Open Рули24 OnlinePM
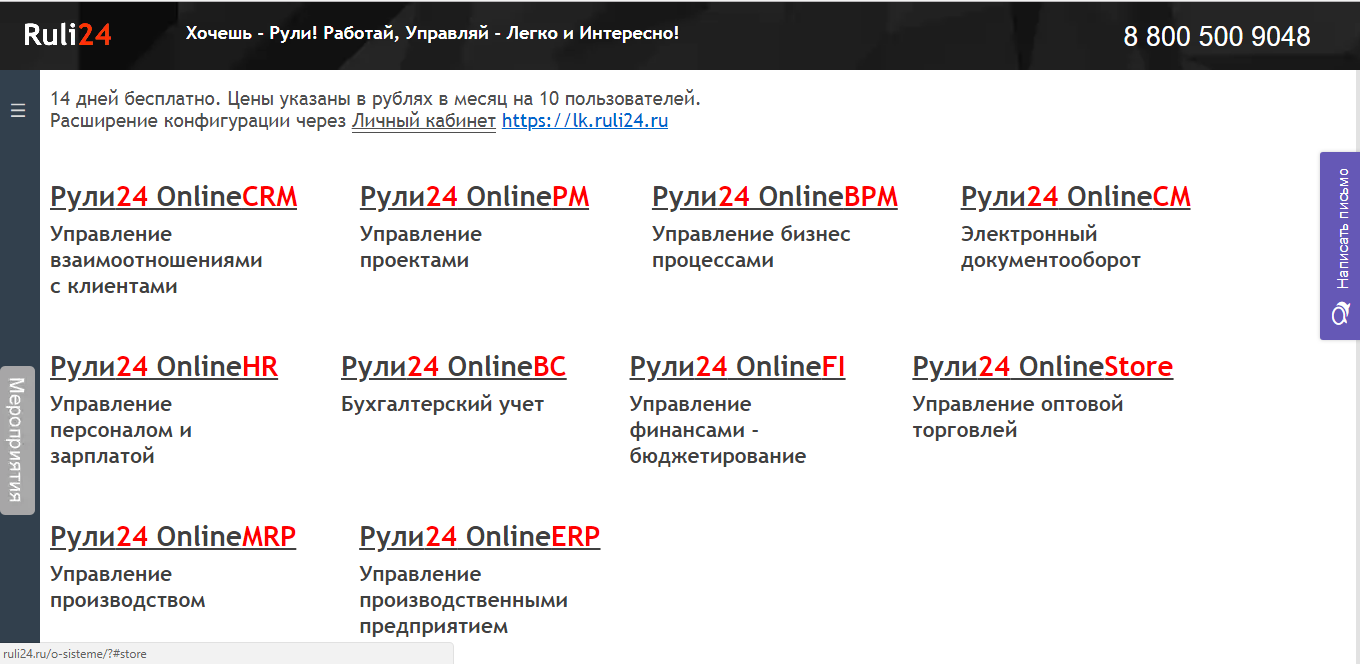Viewport: 1360px width, 664px height. (474, 196)
